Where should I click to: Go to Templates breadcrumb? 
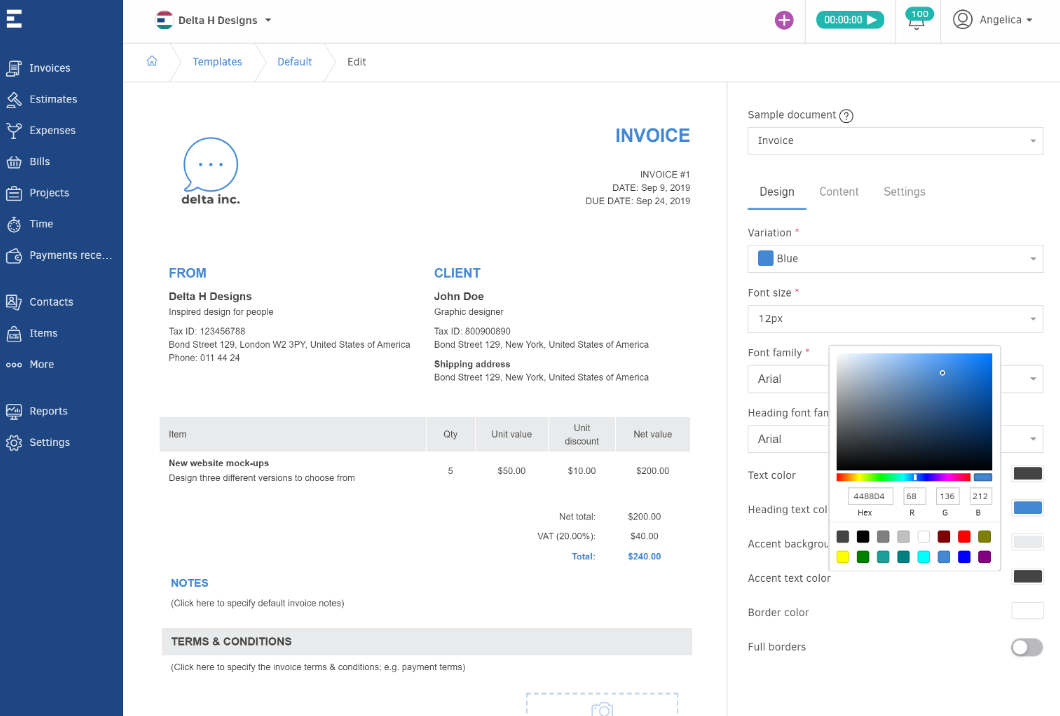coord(217,62)
